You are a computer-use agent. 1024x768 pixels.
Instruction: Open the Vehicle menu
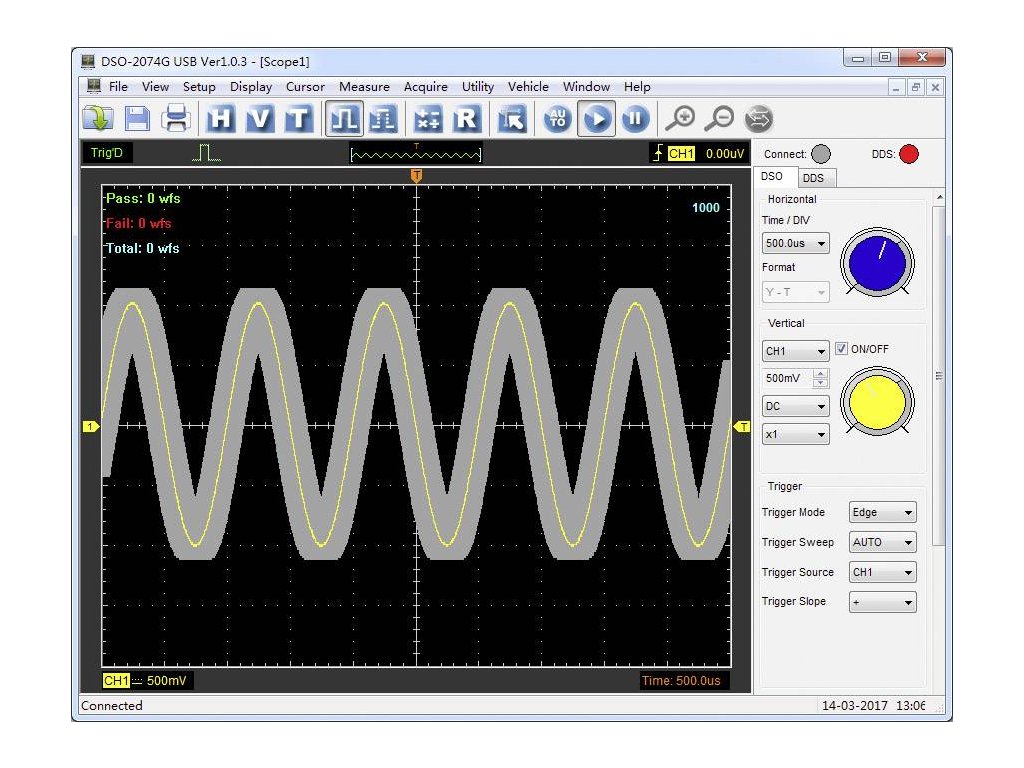tap(528, 87)
